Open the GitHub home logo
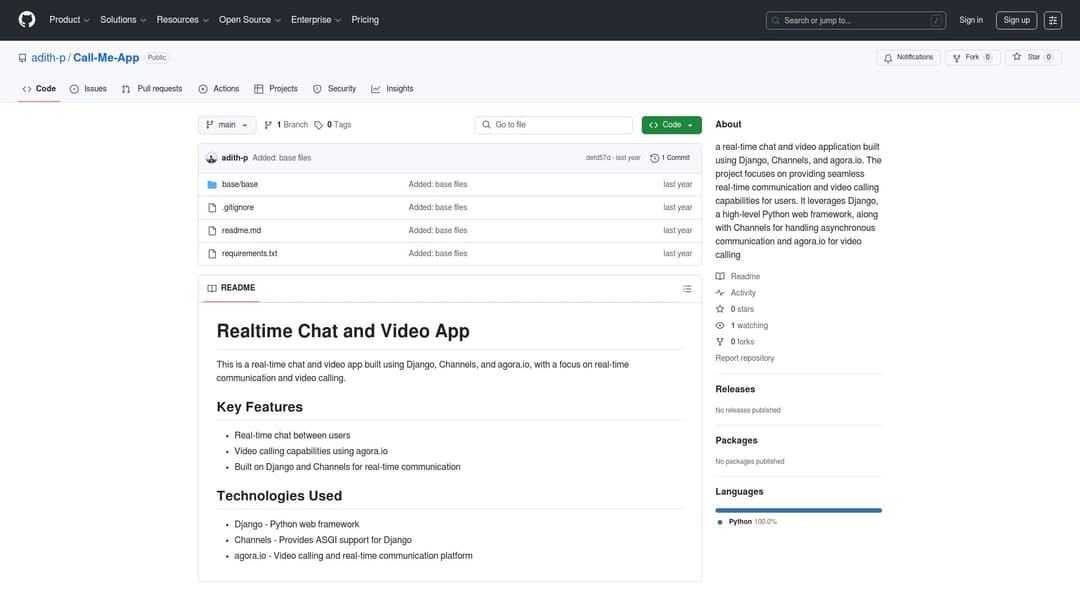The height and width of the screenshot is (608, 1080). coord(27,19)
